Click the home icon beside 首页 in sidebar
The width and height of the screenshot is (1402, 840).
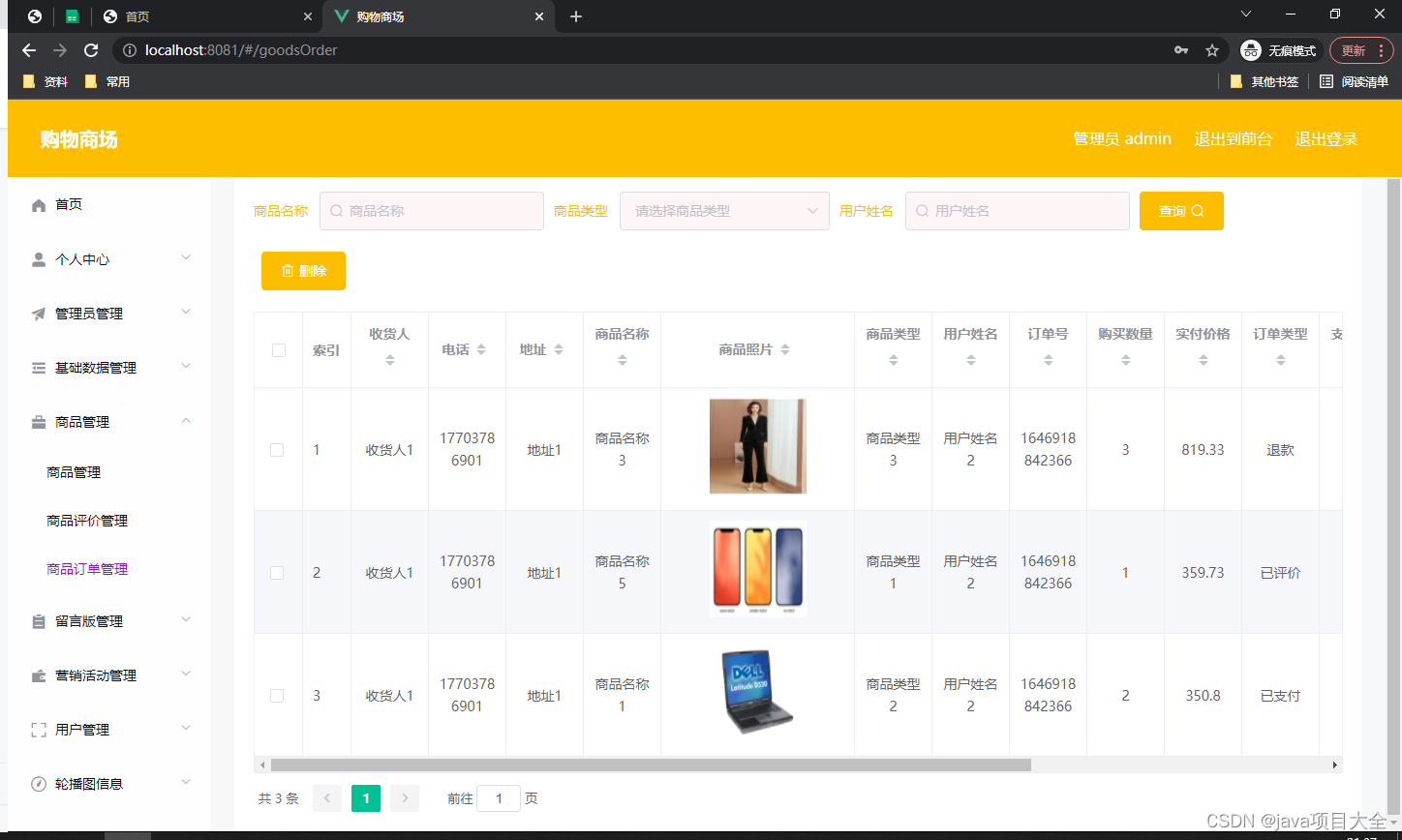[x=39, y=205]
